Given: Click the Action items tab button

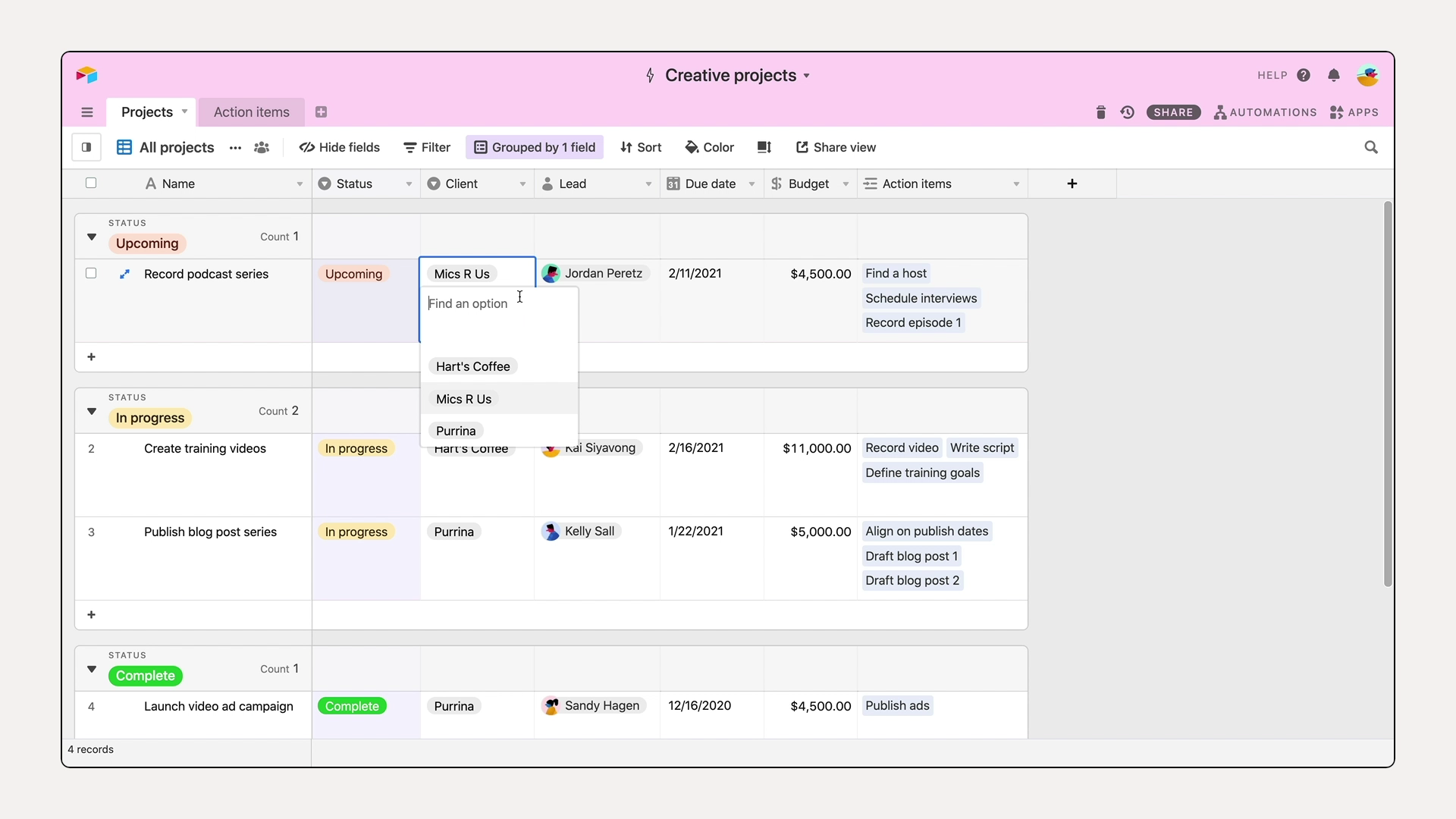Looking at the screenshot, I should tap(251, 112).
